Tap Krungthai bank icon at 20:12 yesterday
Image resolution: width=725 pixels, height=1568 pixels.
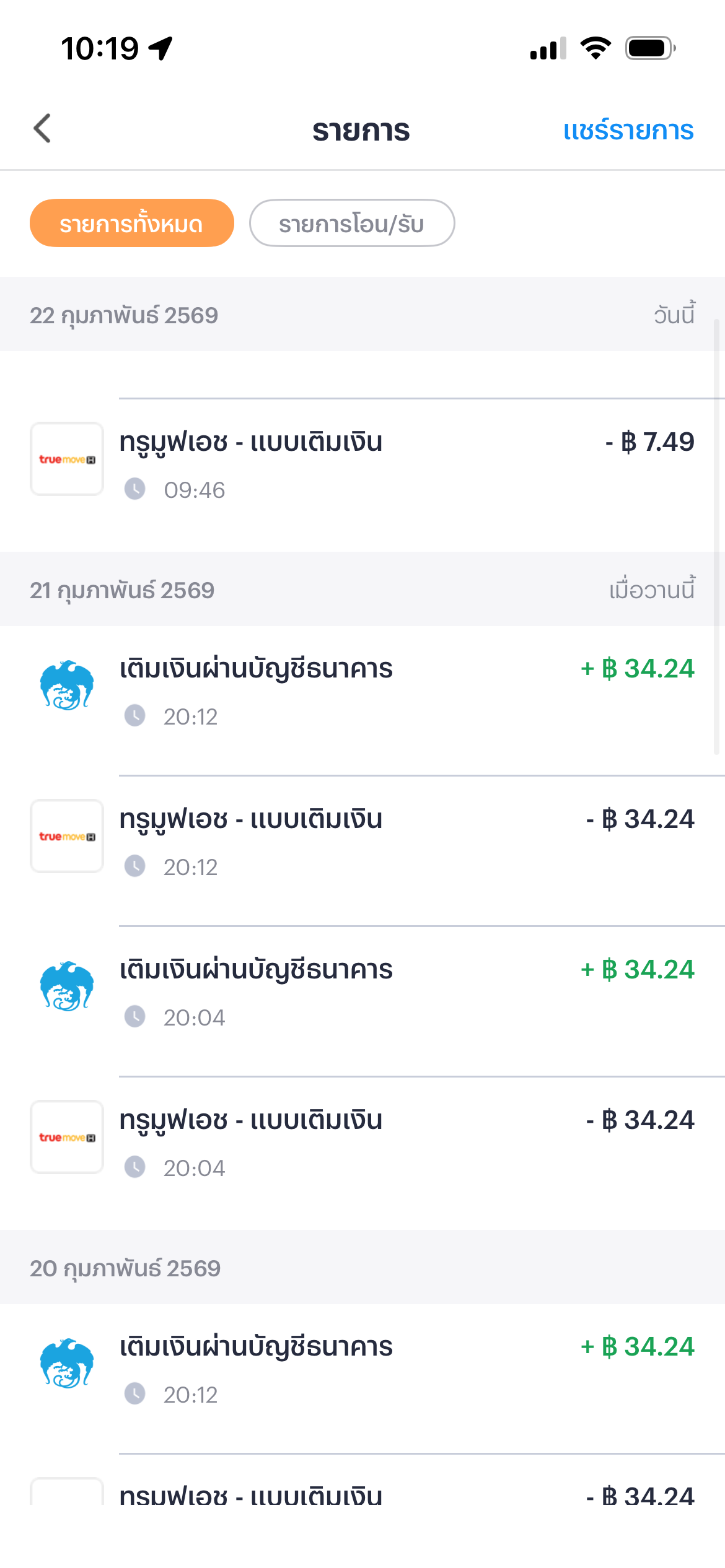click(x=67, y=685)
